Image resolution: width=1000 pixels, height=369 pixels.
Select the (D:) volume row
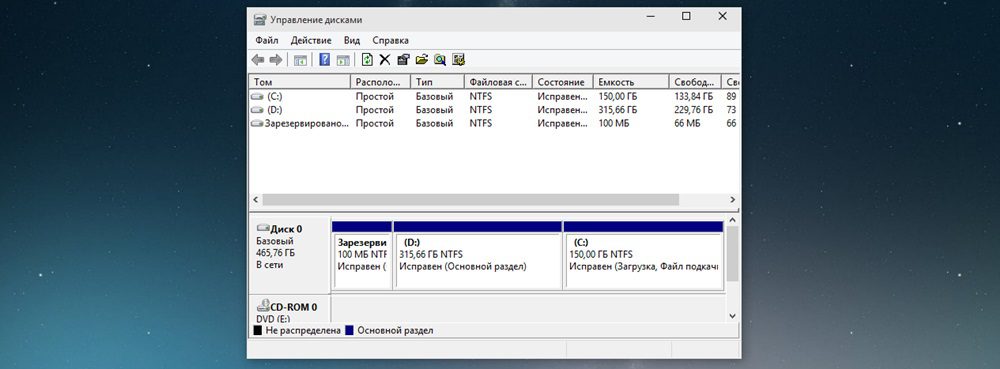[494, 110]
